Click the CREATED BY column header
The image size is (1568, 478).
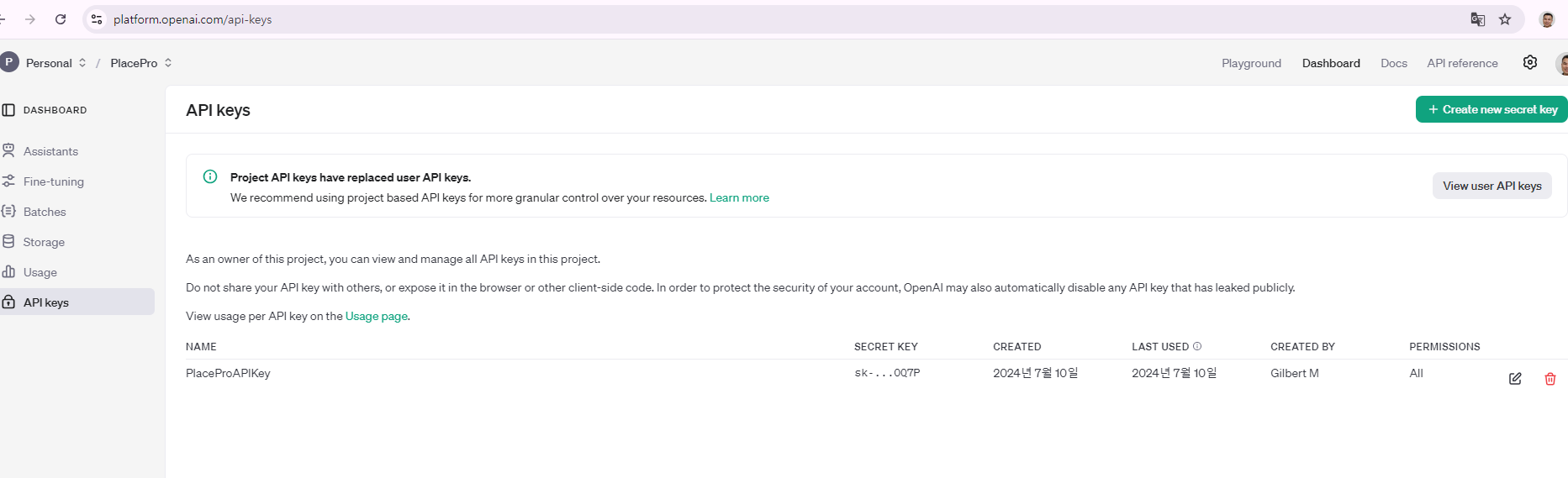pyautogui.click(x=1302, y=346)
